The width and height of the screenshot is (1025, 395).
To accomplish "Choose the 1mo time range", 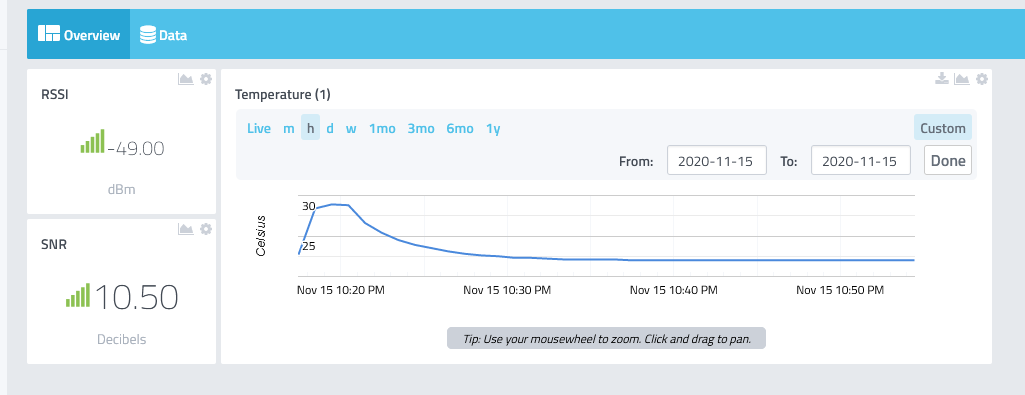I will [382, 128].
